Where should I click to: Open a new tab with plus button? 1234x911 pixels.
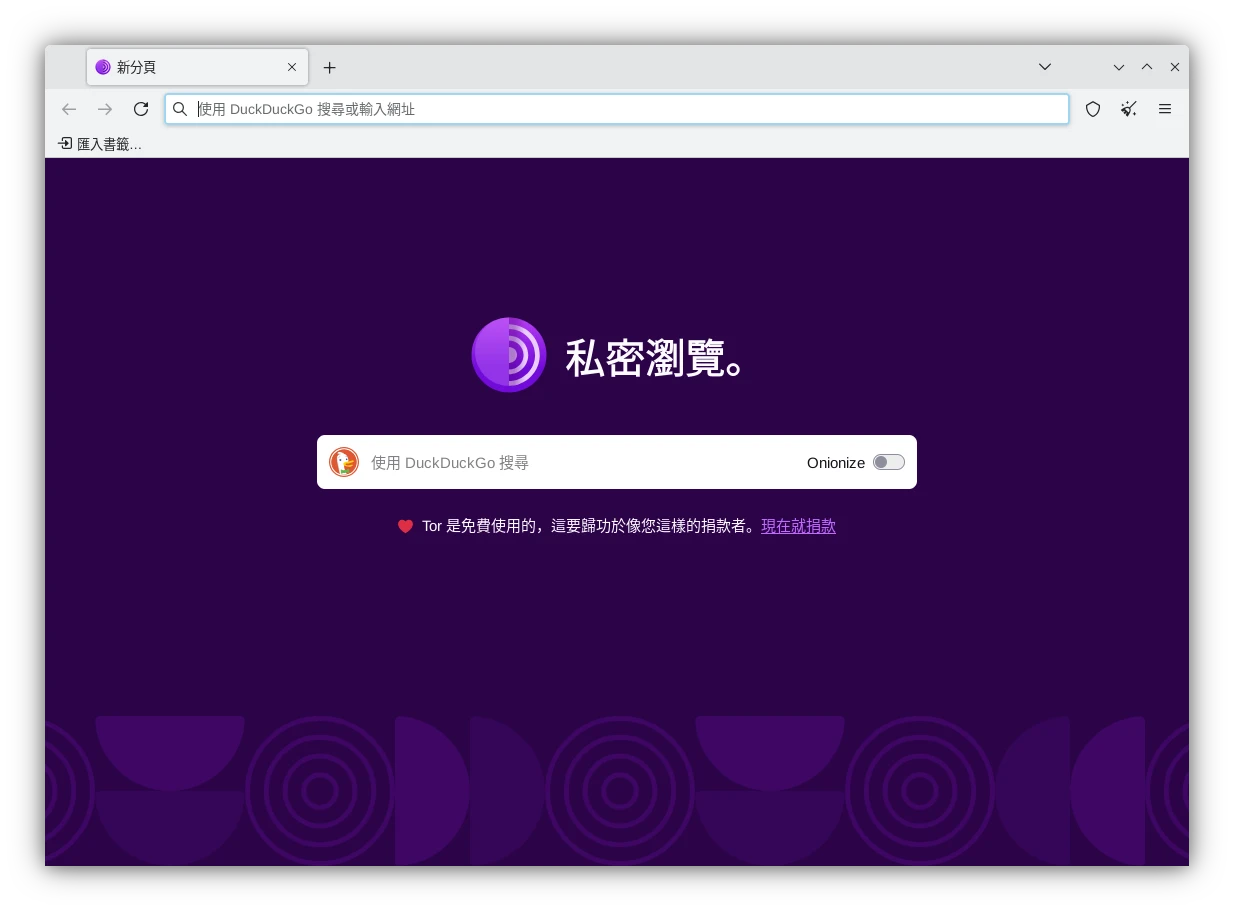pyautogui.click(x=329, y=67)
